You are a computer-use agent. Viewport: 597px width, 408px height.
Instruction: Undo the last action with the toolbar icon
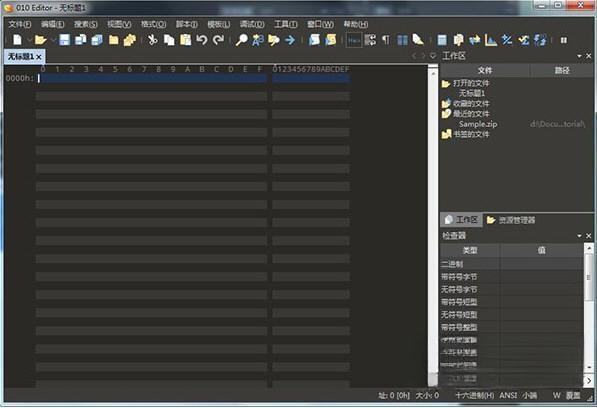point(202,40)
